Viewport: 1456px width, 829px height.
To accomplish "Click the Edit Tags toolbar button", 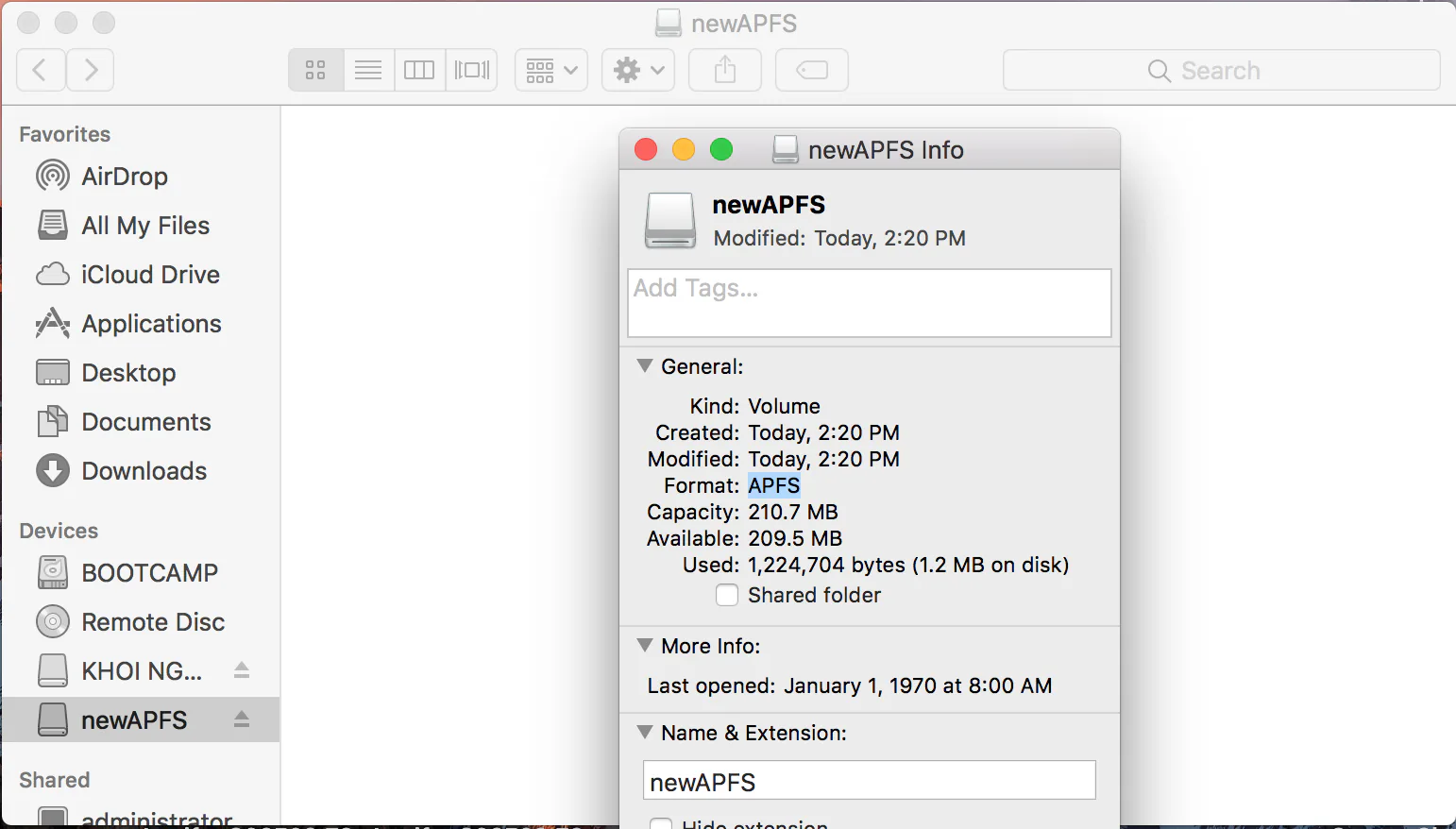I will point(812,70).
